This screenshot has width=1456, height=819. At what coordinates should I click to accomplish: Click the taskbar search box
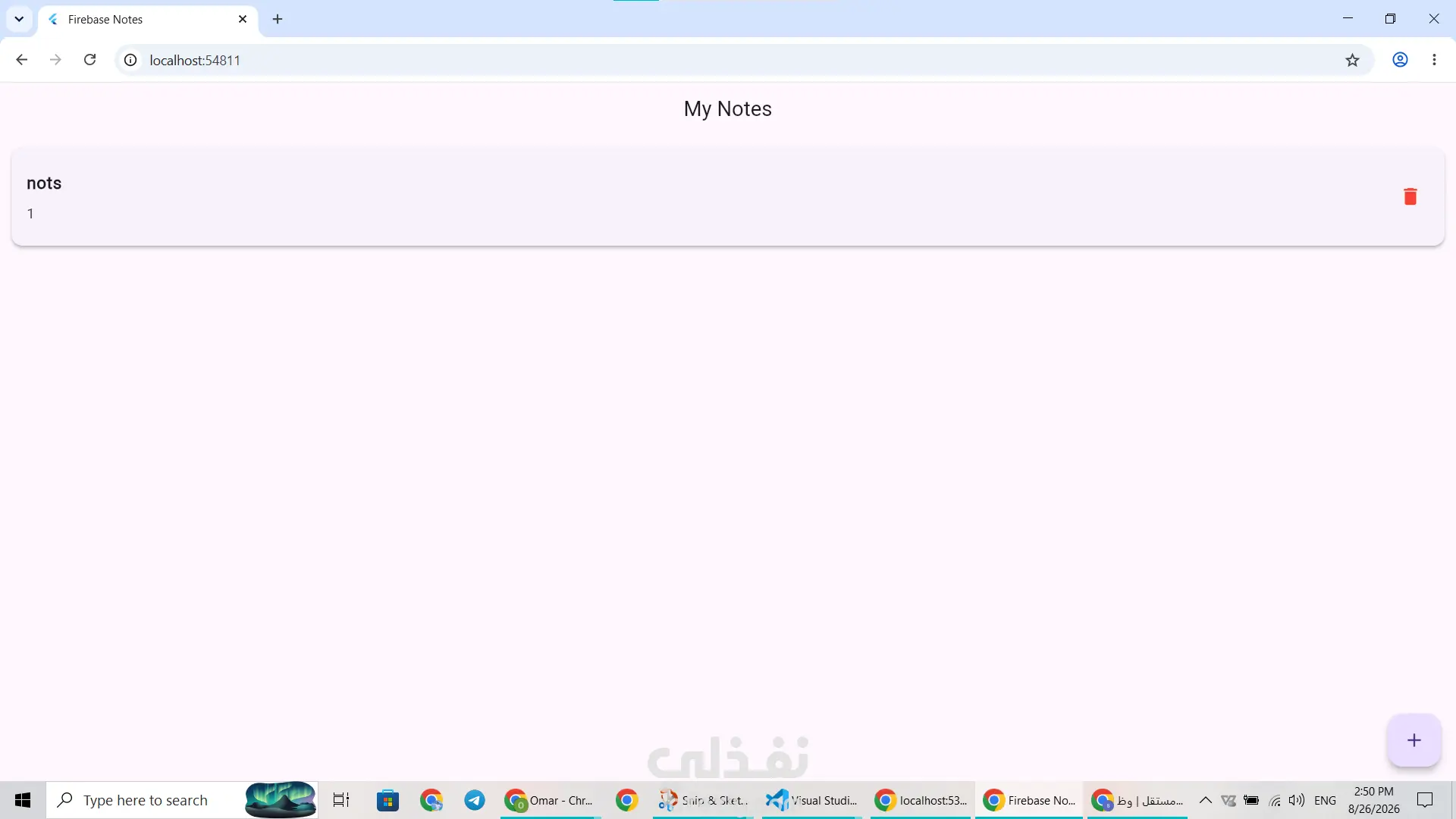(182, 800)
